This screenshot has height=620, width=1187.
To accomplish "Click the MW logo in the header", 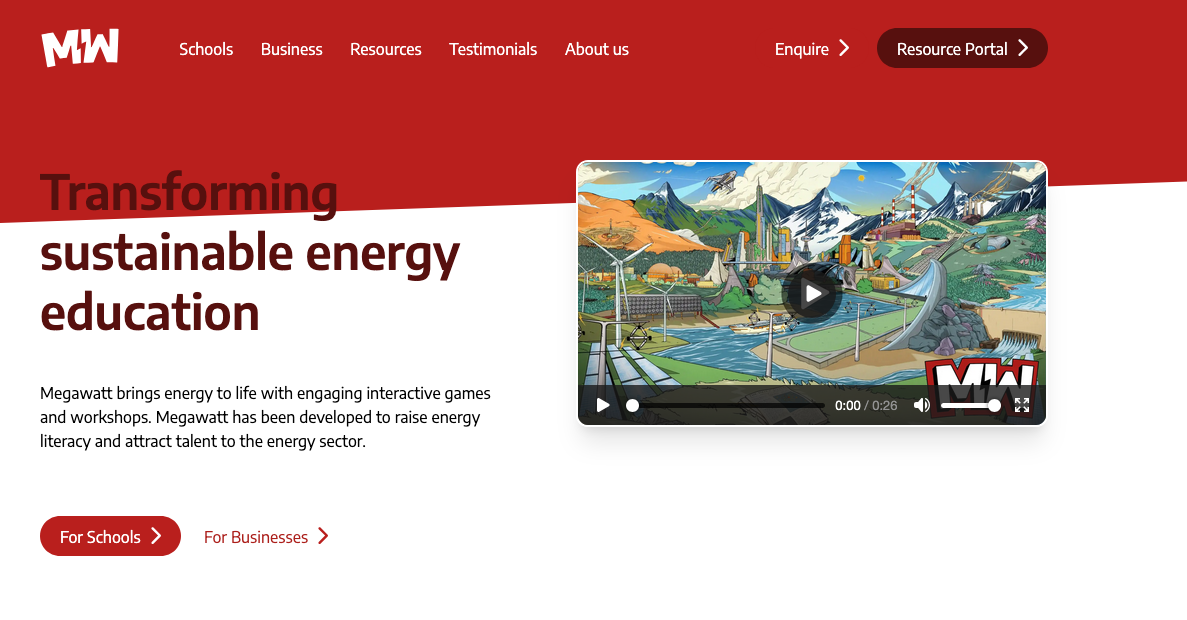I will [80, 48].
